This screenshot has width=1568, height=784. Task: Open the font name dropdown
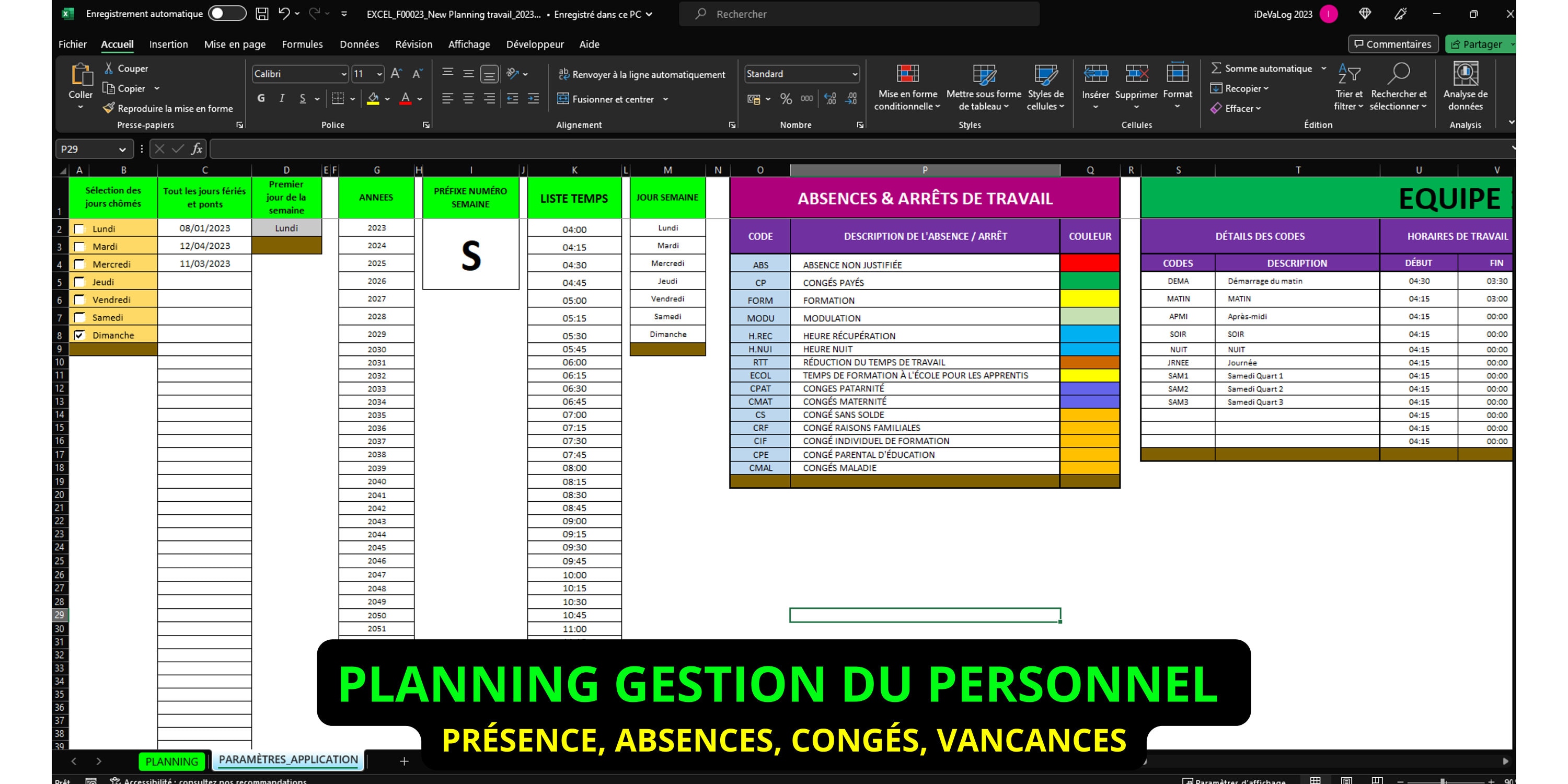click(343, 74)
